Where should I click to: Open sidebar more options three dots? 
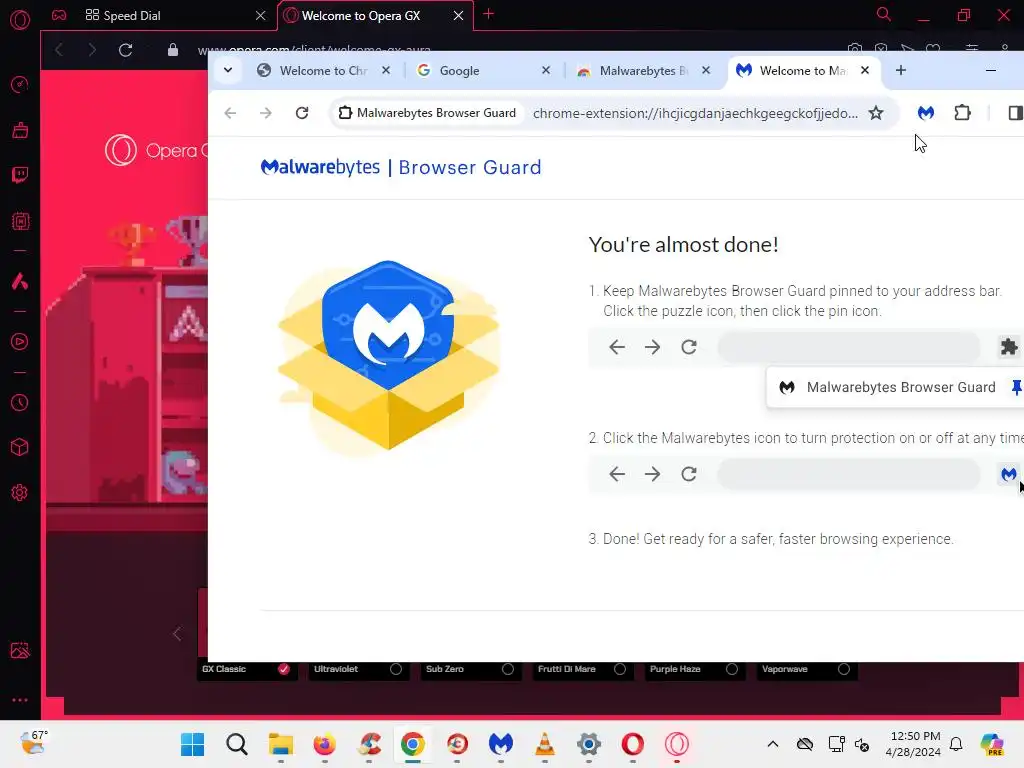click(20, 699)
